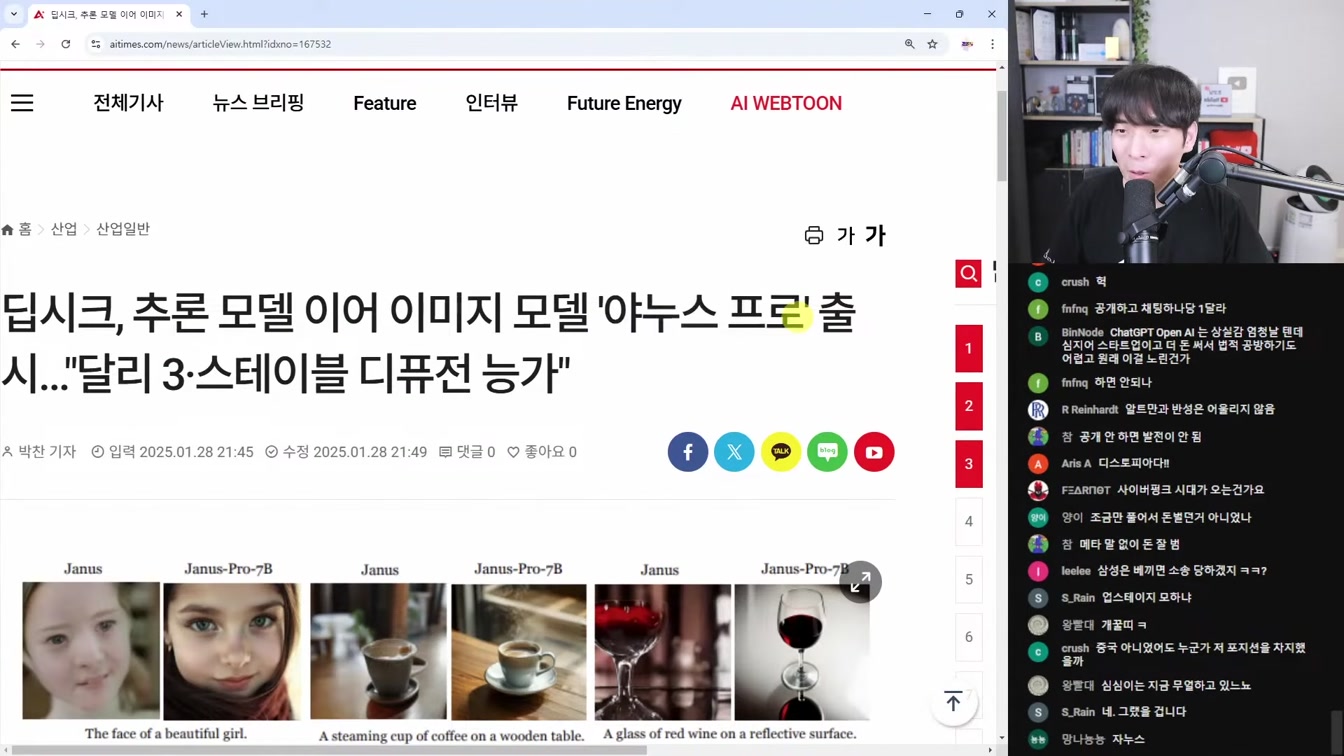Click the home icon breadcrumb 홈

coord(17,229)
